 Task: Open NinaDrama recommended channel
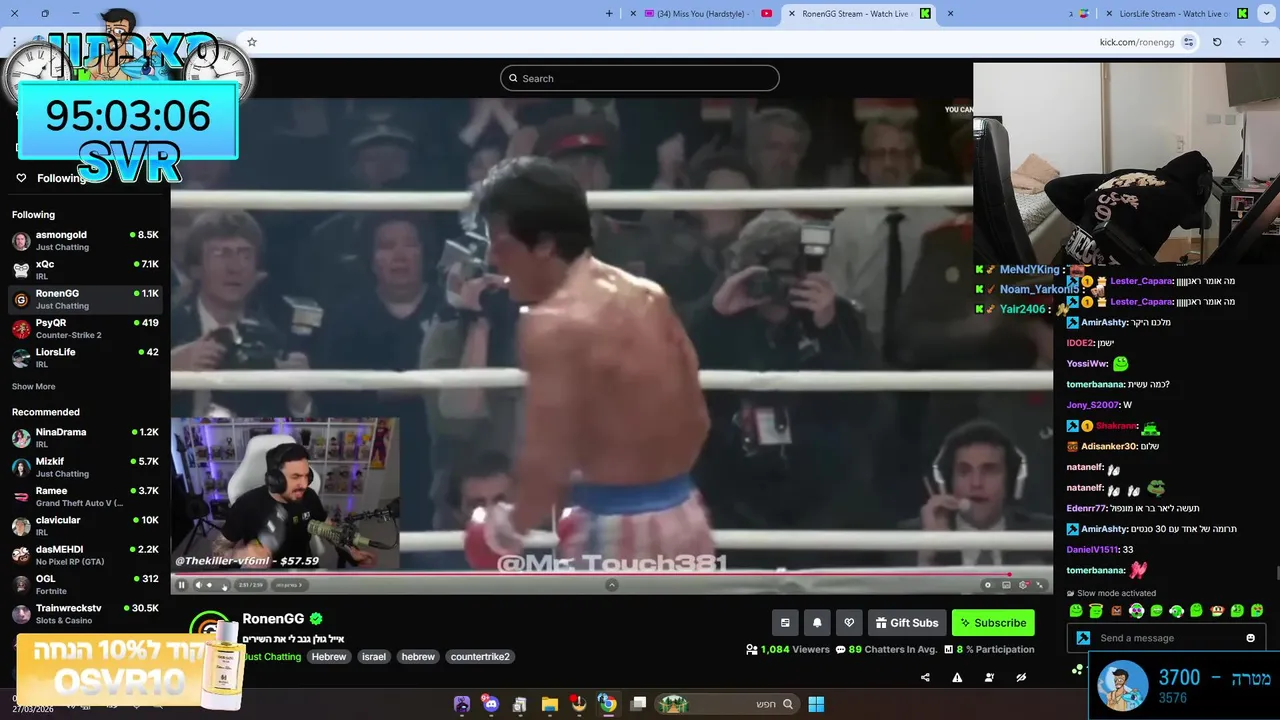pos(85,437)
